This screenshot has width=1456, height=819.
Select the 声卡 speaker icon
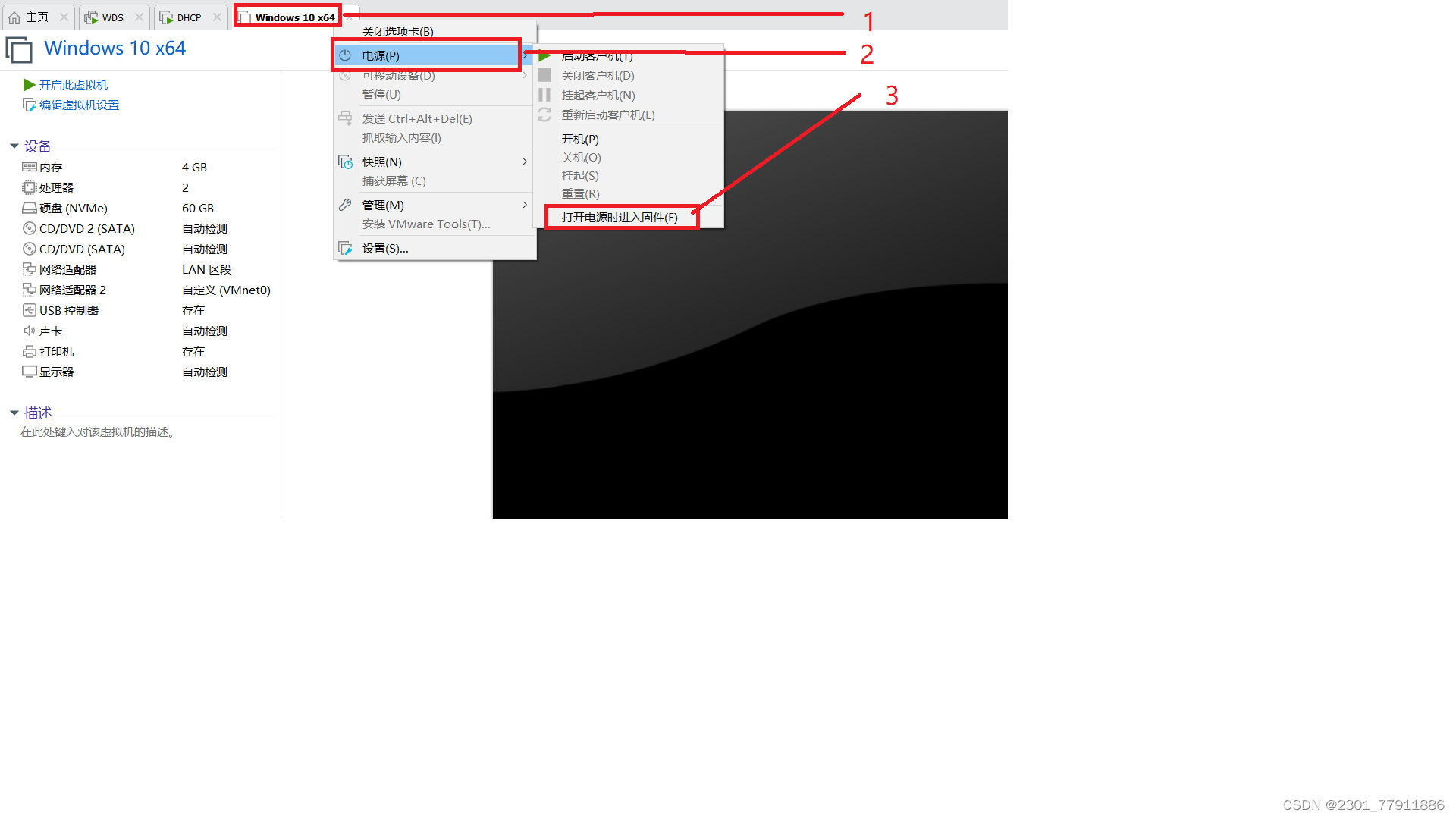pos(30,331)
